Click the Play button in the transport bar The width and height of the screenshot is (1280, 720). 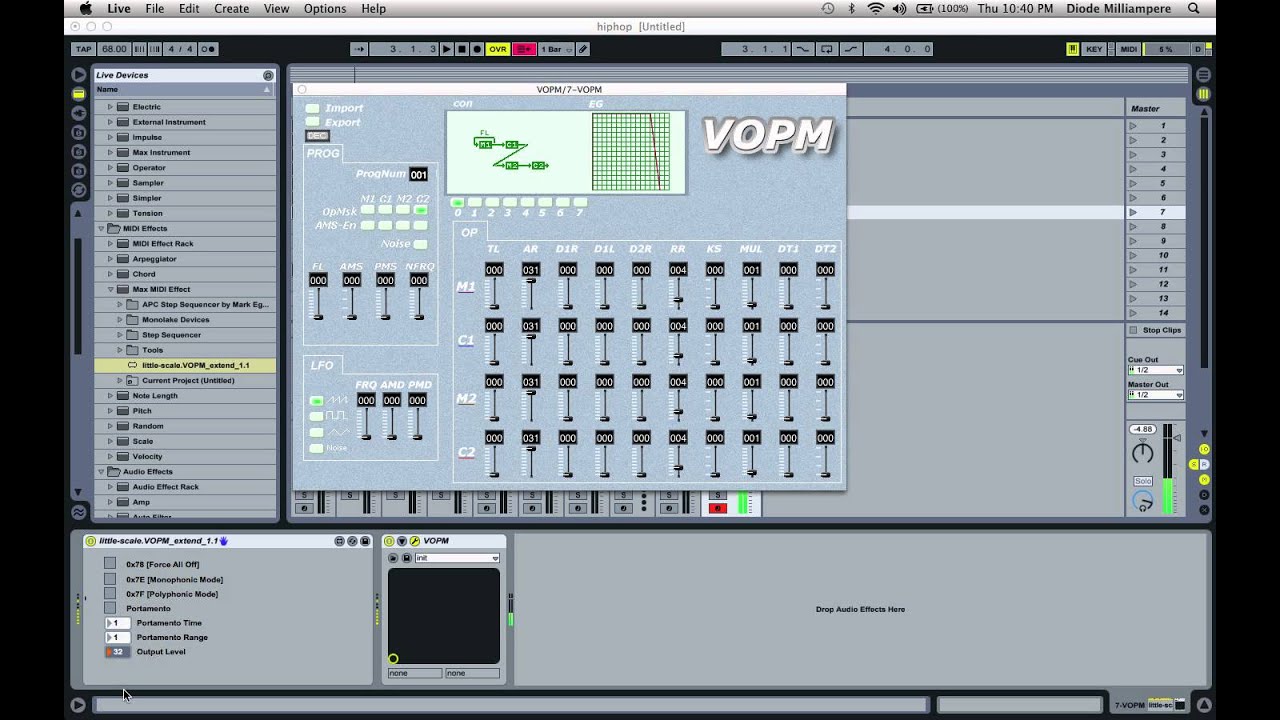pyautogui.click(x=447, y=49)
